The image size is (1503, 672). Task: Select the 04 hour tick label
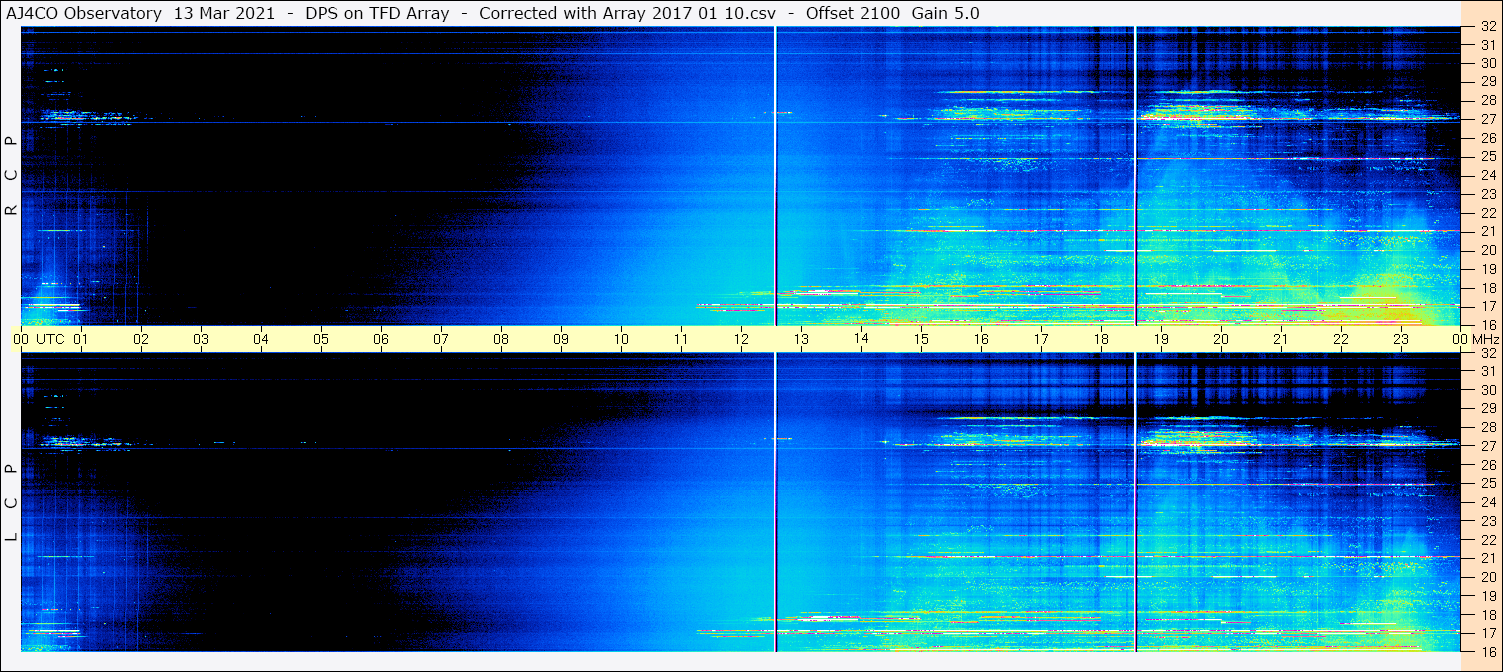pyautogui.click(x=261, y=339)
